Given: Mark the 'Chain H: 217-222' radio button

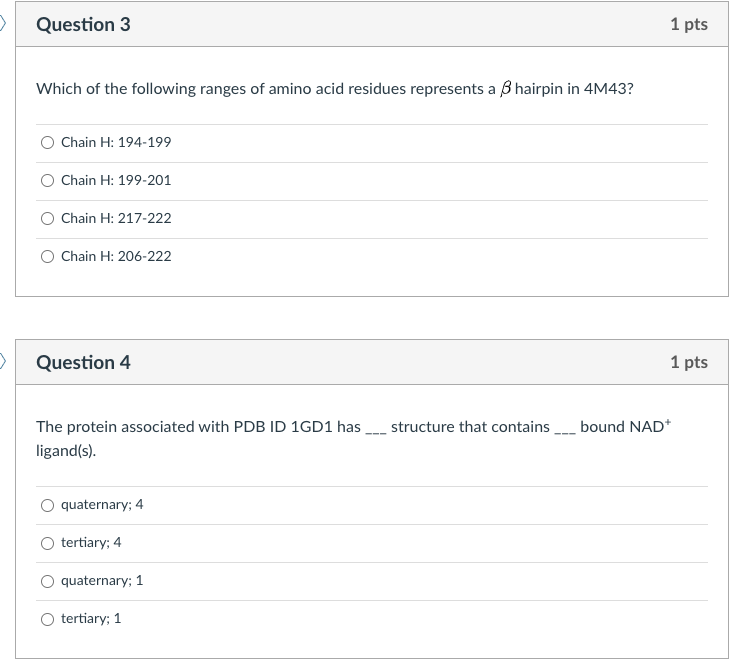Looking at the screenshot, I should tap(47, 219).
